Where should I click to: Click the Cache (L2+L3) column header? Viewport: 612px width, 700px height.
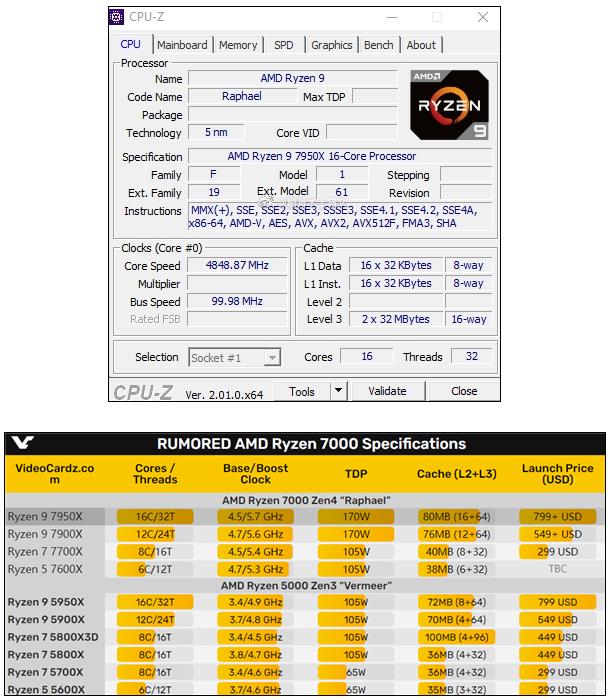[x=457, y=474]
